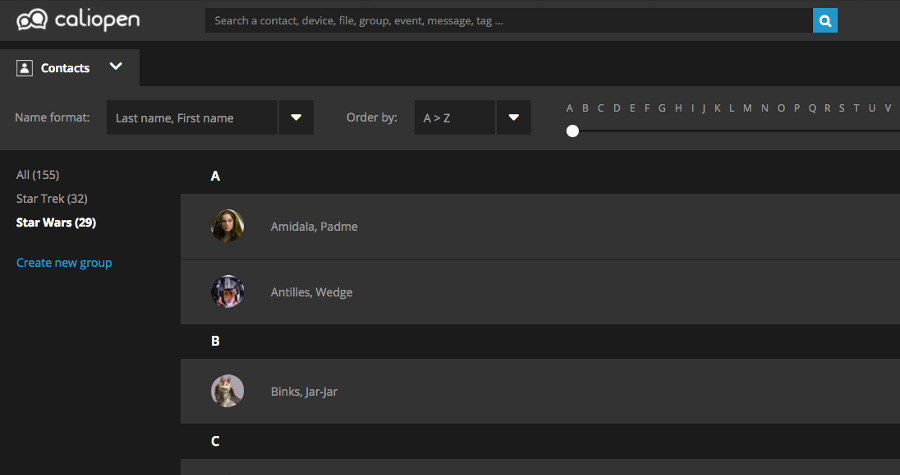Viewport: 900px width, 475px height.
Task: Open the Name format dropdown arrow
Action: click(x=296, y=117)
